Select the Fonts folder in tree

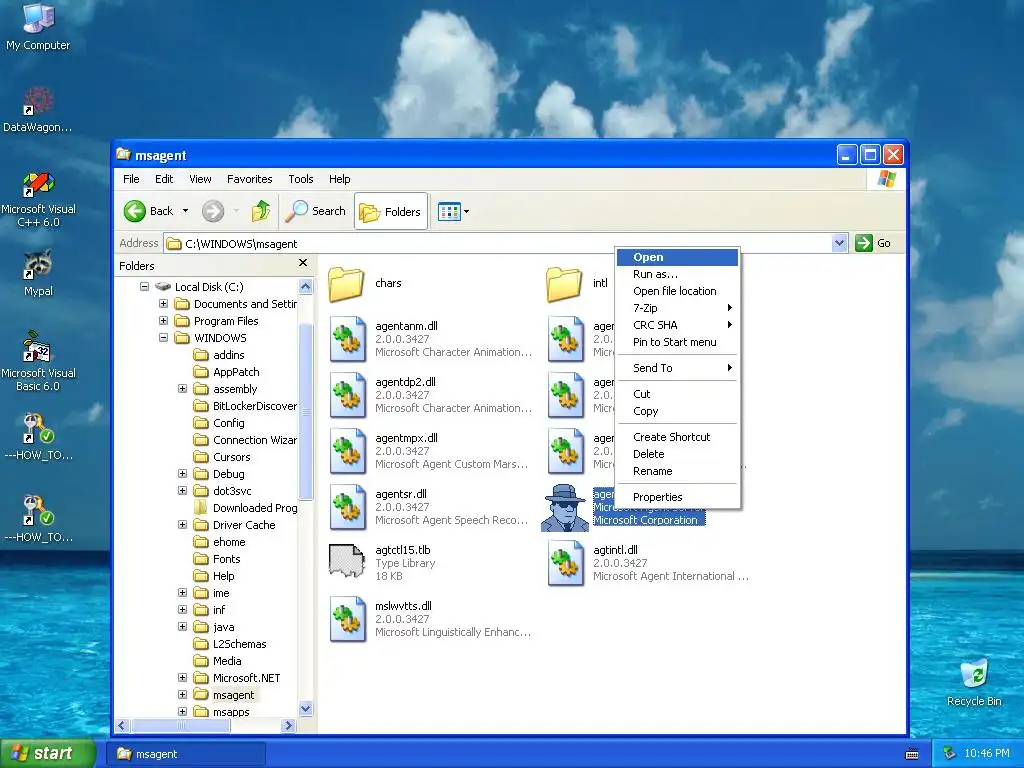click(217, 559)
